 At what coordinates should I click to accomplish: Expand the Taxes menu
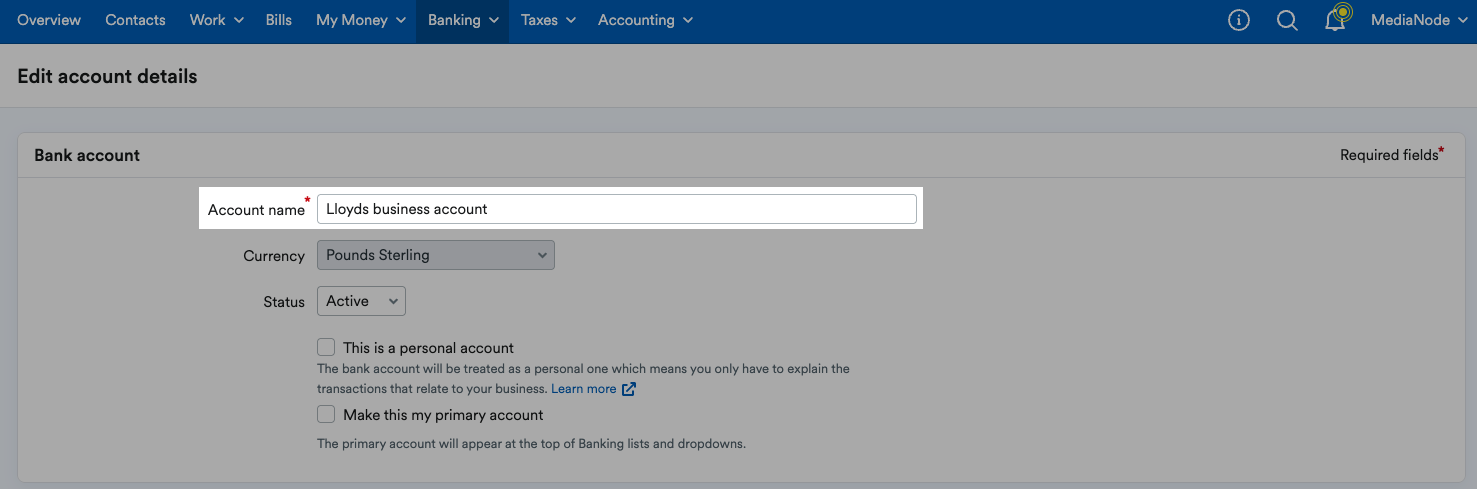549,20
